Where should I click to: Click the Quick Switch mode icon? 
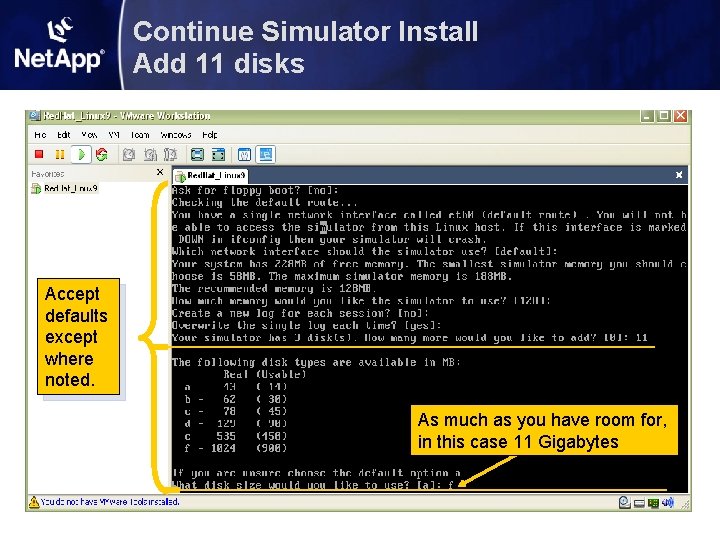pos(218,155)
